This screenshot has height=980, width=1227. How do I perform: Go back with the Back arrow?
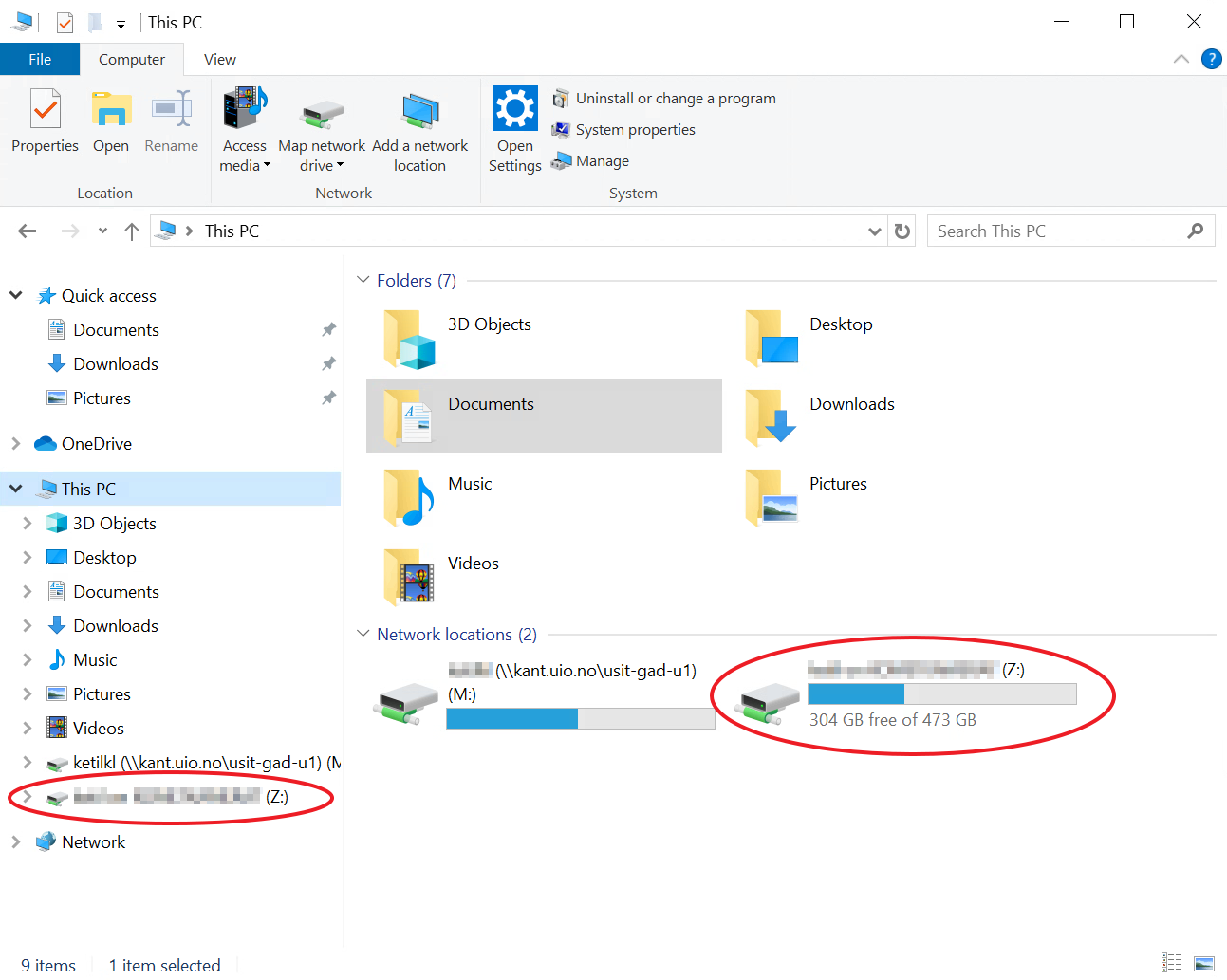(x=28, y=231)
